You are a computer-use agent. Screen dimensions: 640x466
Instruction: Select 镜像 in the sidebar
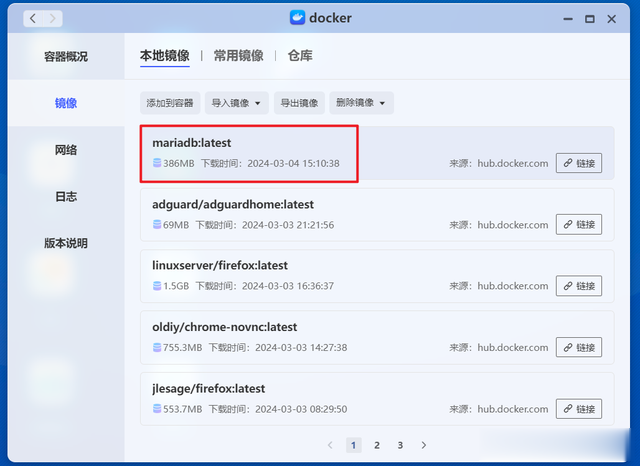(66, 103)
